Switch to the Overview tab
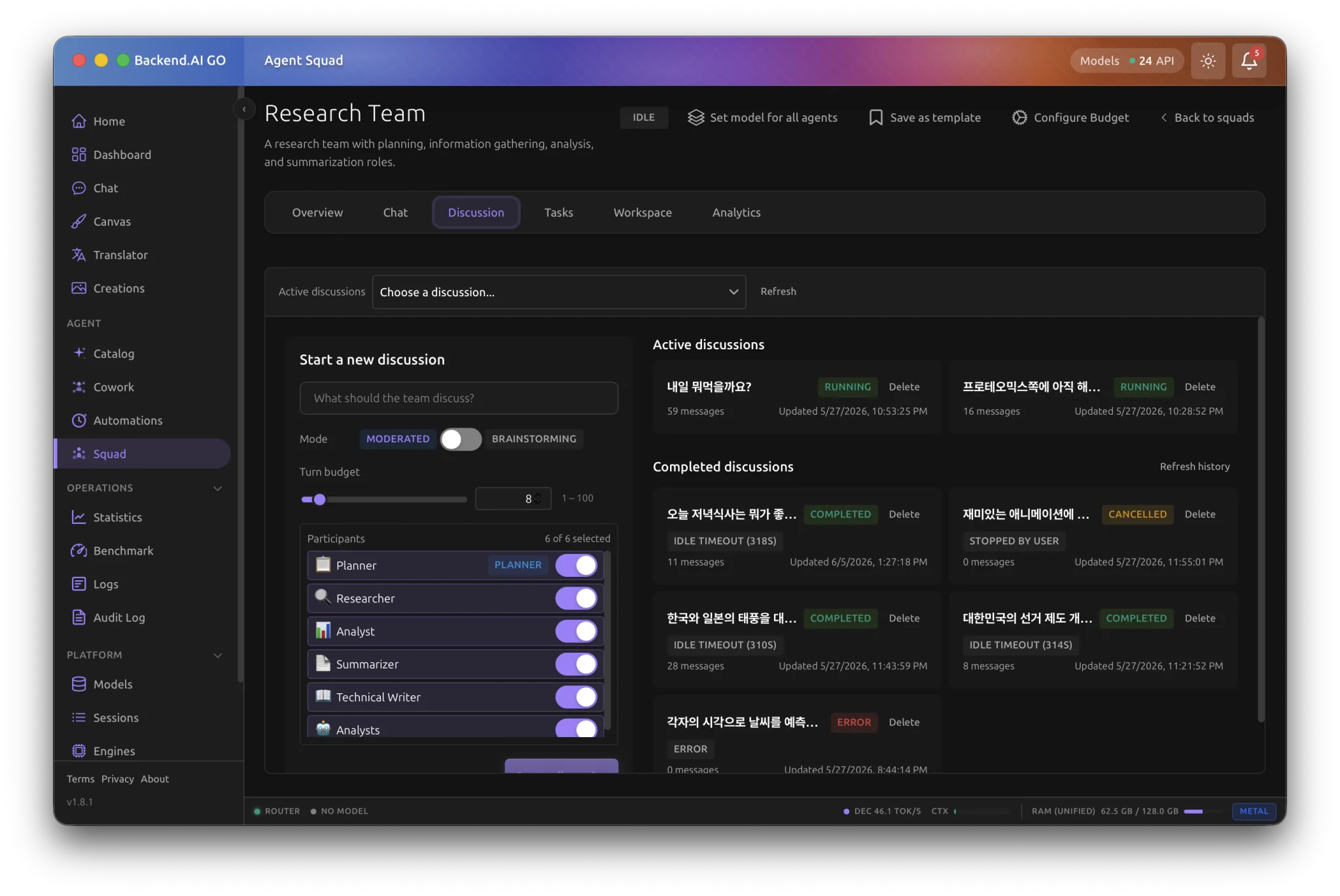The height and width of the screenshot is (896, 1340). click(x=317, y=213)
